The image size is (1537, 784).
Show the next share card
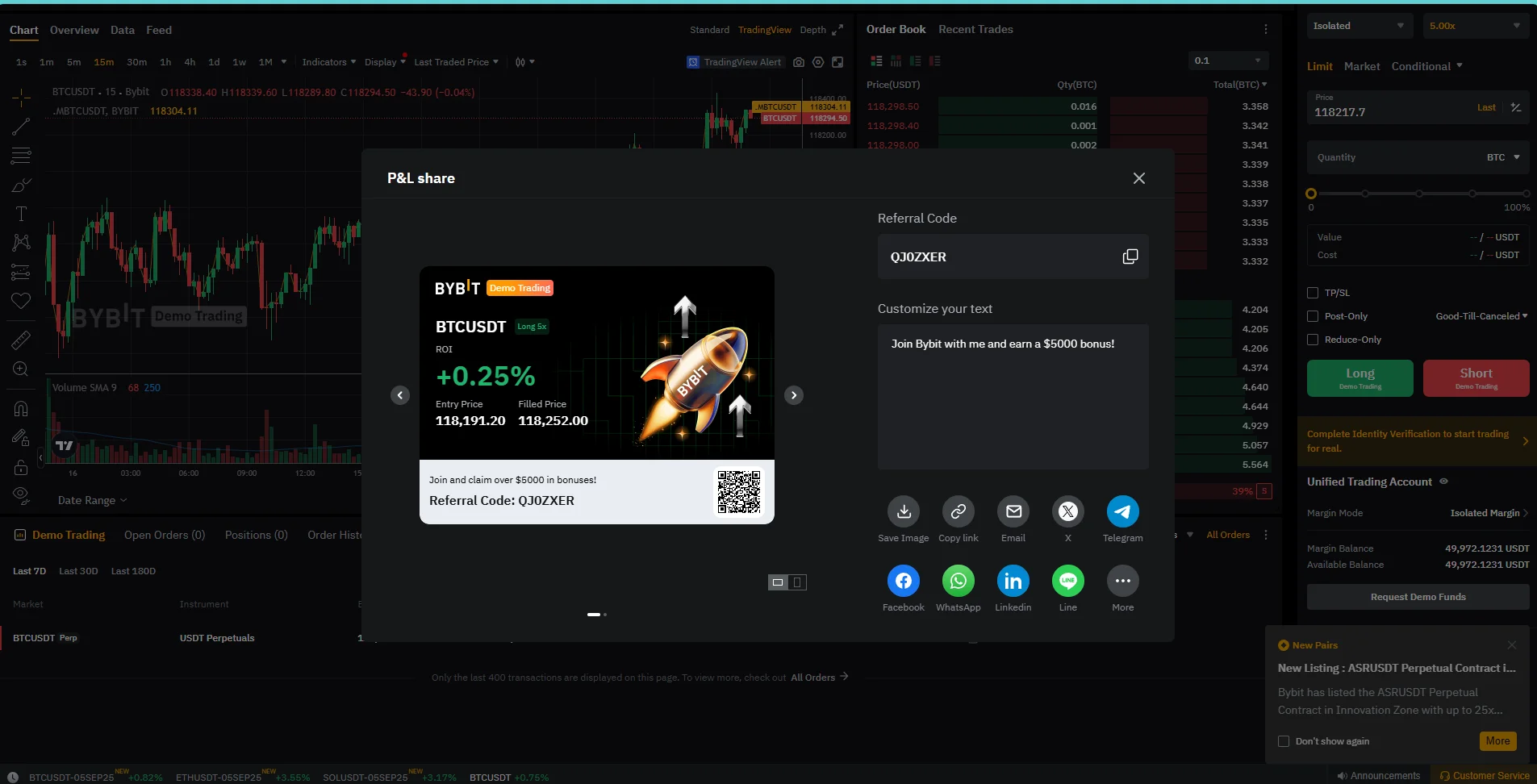pos(794,395)
